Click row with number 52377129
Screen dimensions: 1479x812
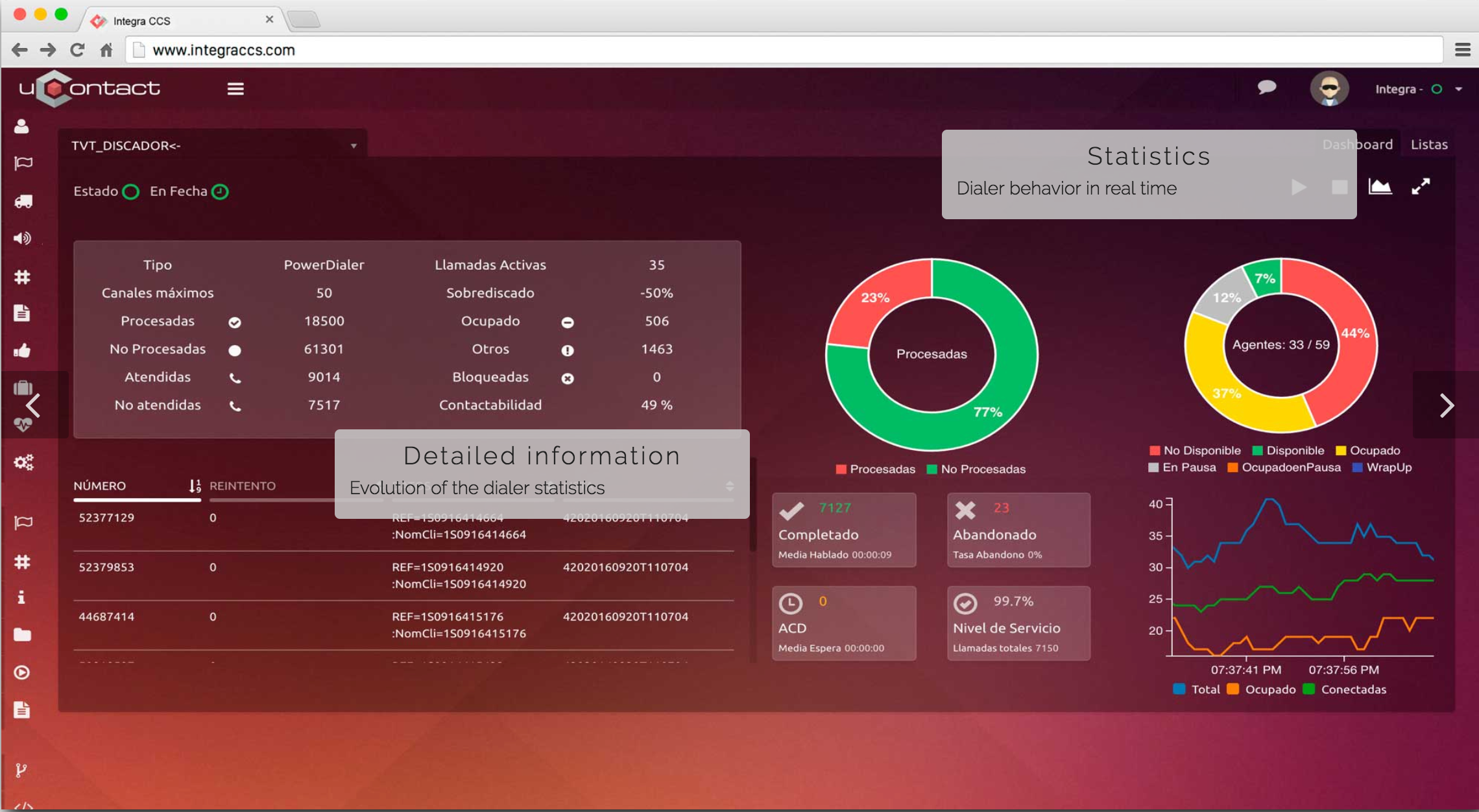tap(403, 526)
